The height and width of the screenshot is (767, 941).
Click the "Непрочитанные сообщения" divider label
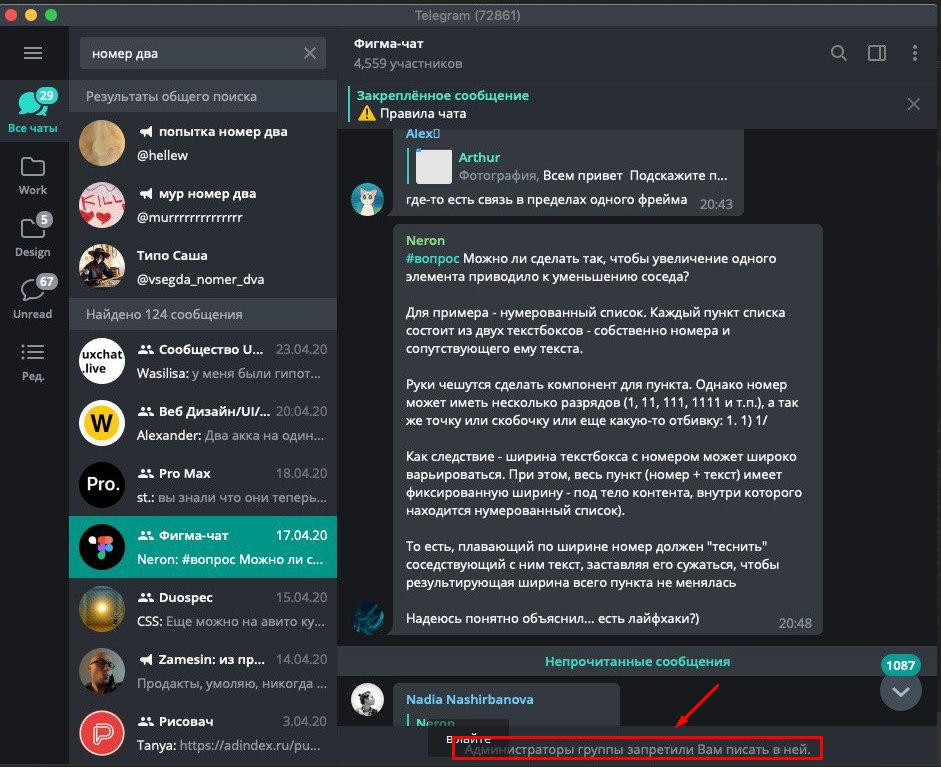coord(637,661)
